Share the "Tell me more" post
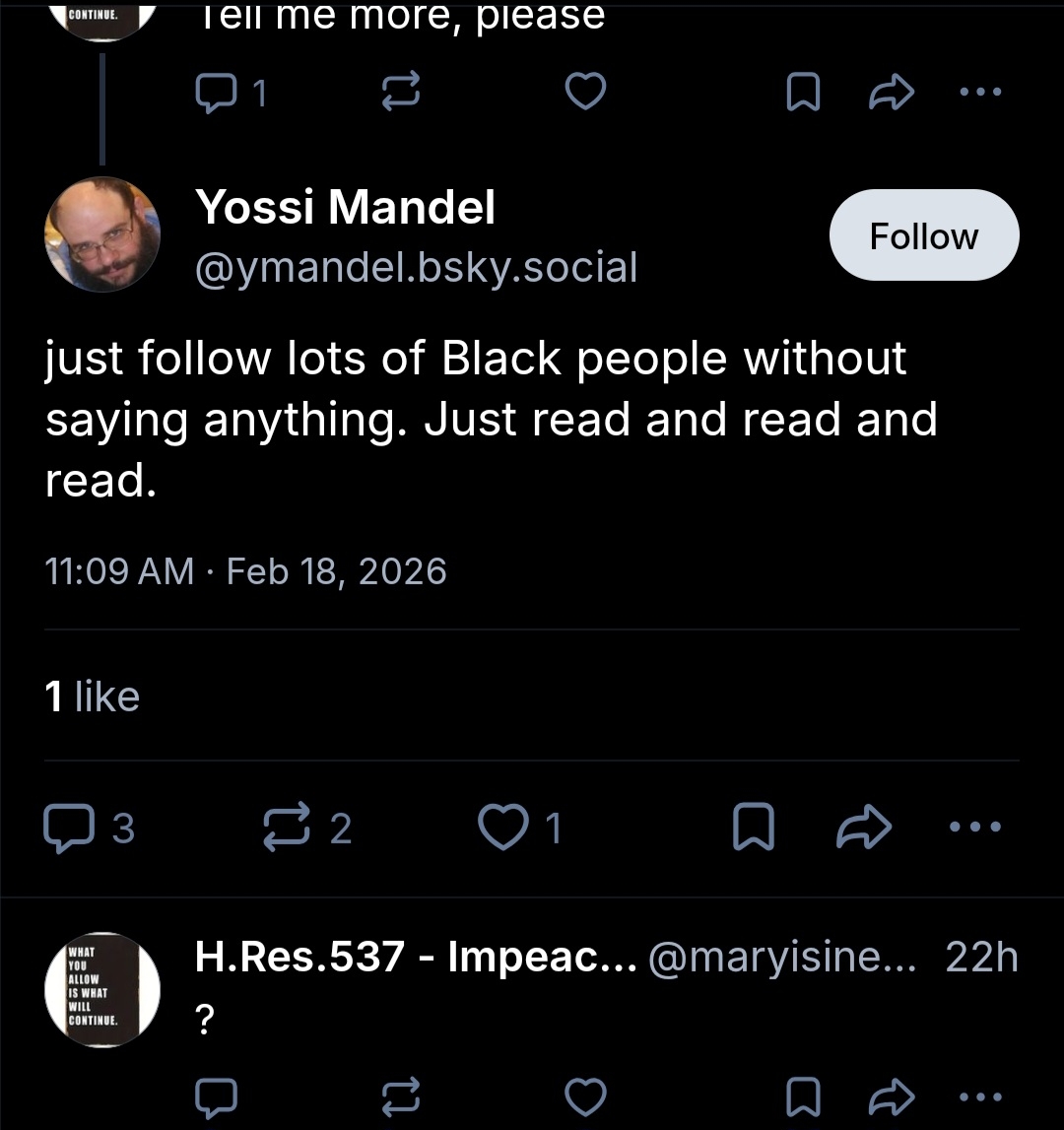The width and height of the screenshot is (1064, 1130). (x=891, y=94)
